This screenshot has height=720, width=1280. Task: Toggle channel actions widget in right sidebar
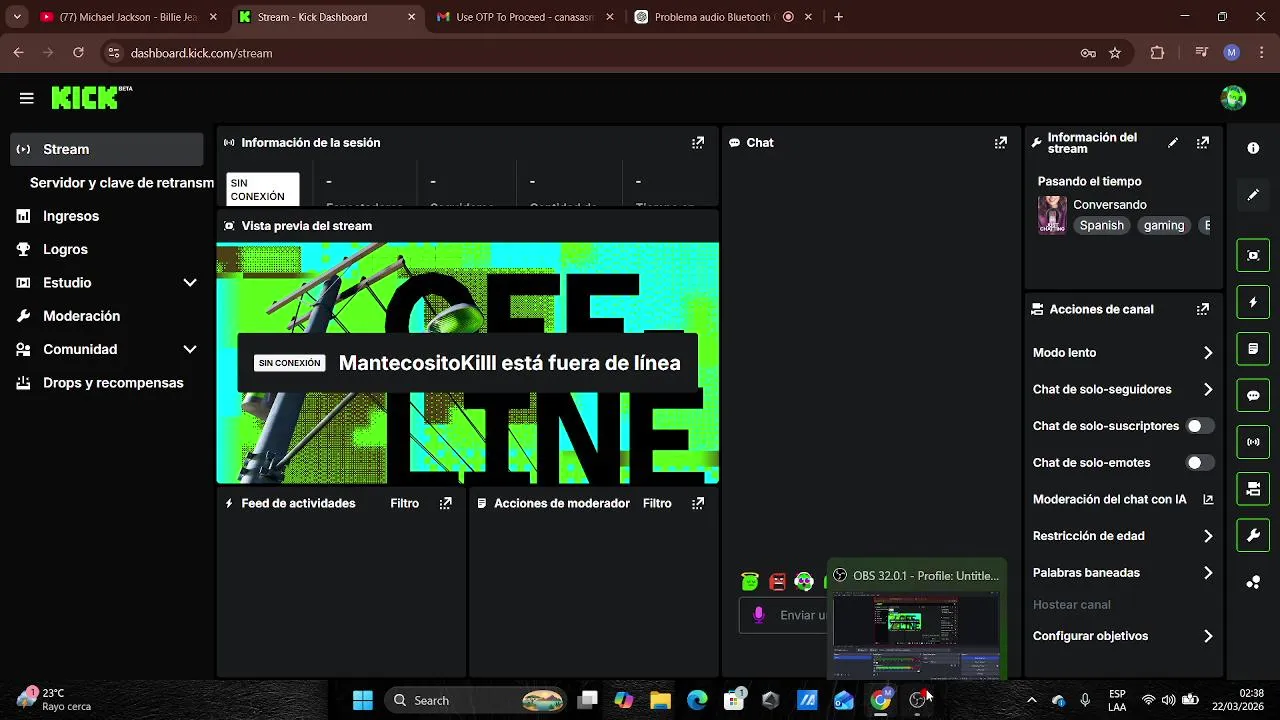click(1253, 489)
